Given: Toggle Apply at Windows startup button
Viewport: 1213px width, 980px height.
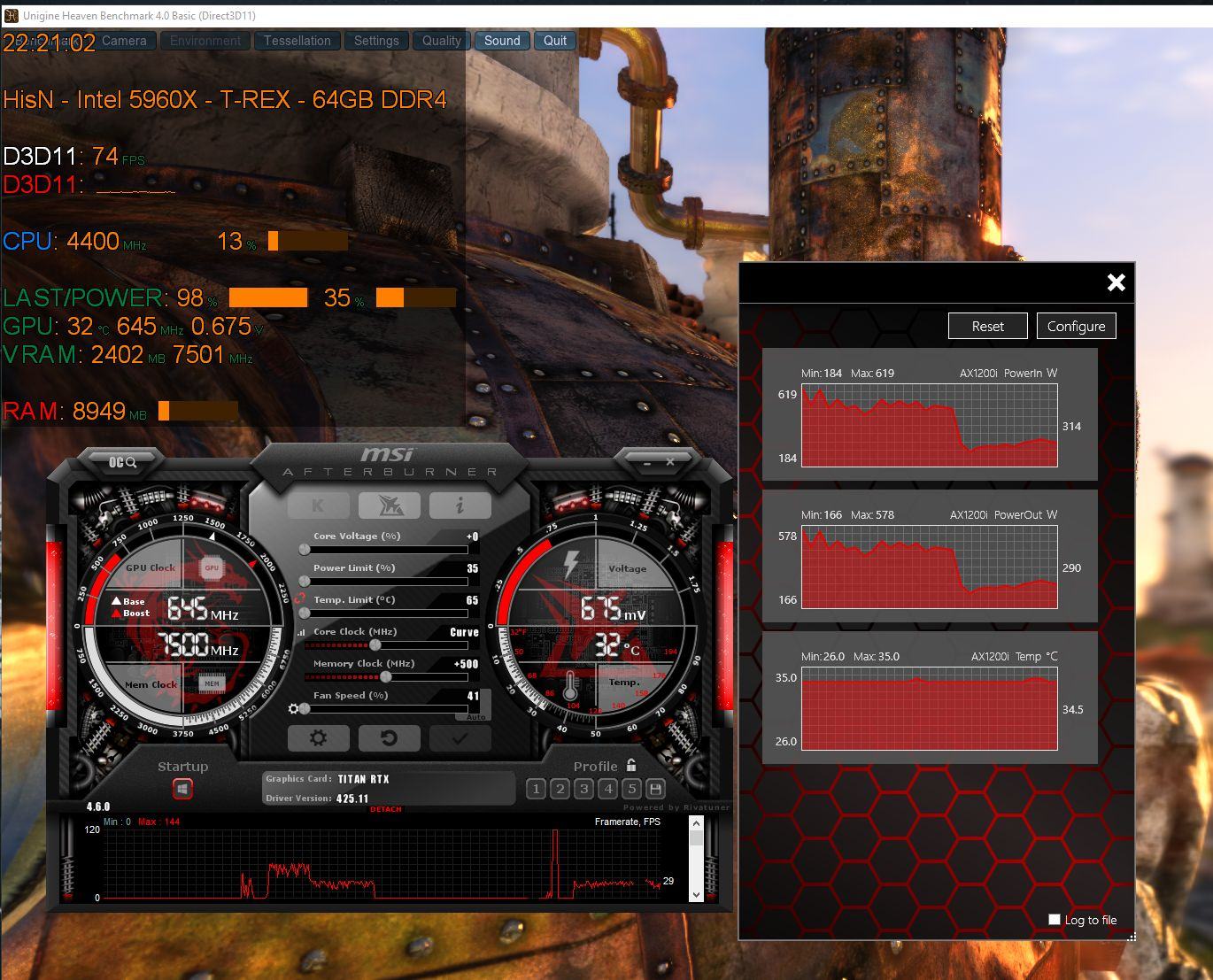Looking at the screenshot, I should click(182, 789).
